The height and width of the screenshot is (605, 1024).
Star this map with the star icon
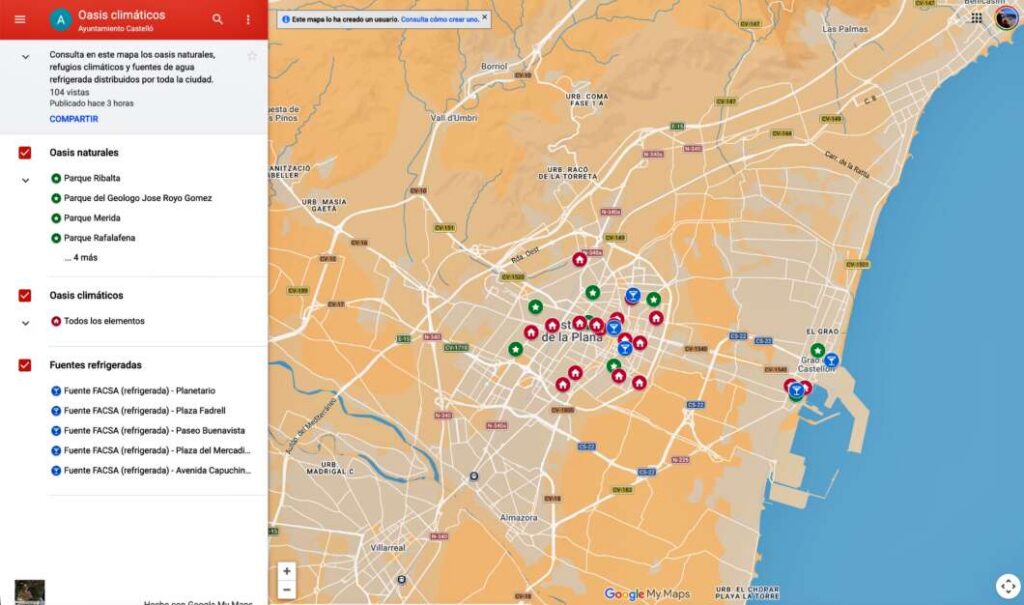[252, 56]
